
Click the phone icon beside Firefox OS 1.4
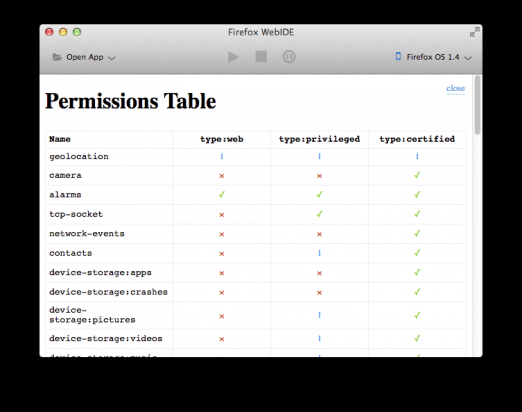pyautogui.click(x=398, y=56)
